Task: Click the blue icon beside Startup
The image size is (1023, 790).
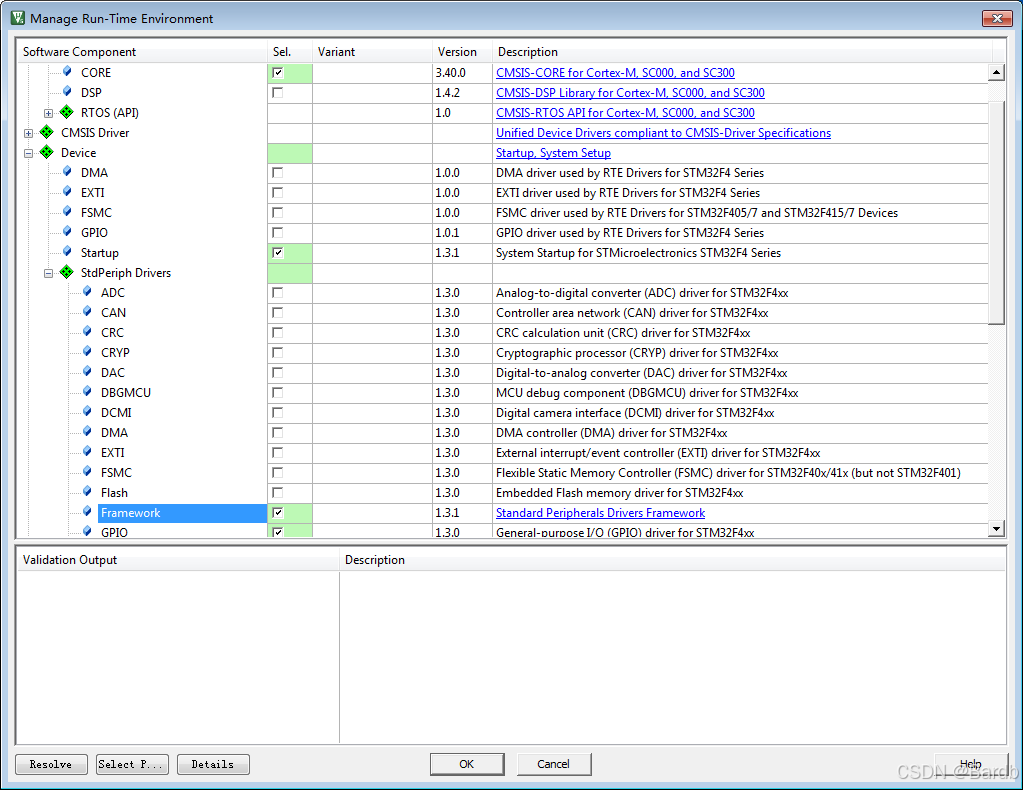Action: (67, 251)
